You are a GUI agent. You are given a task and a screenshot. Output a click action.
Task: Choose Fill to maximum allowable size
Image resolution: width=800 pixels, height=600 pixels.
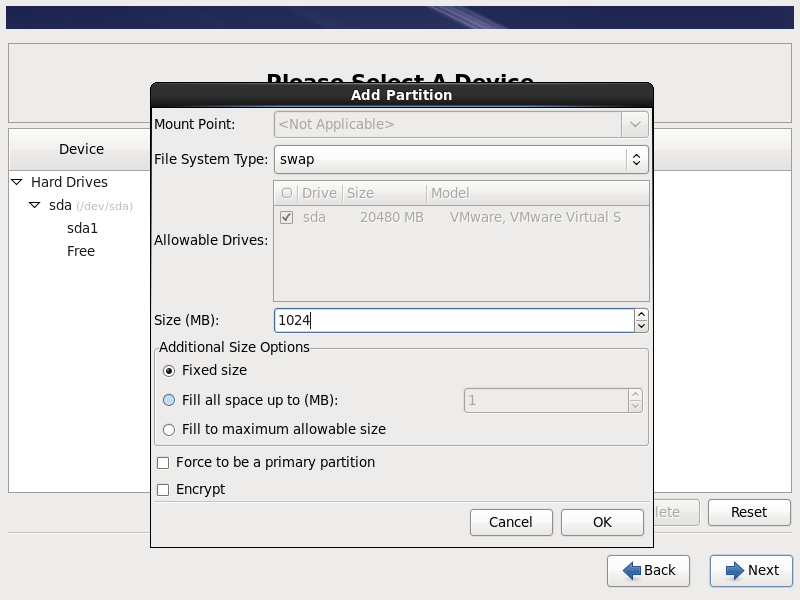click(168, 429)
